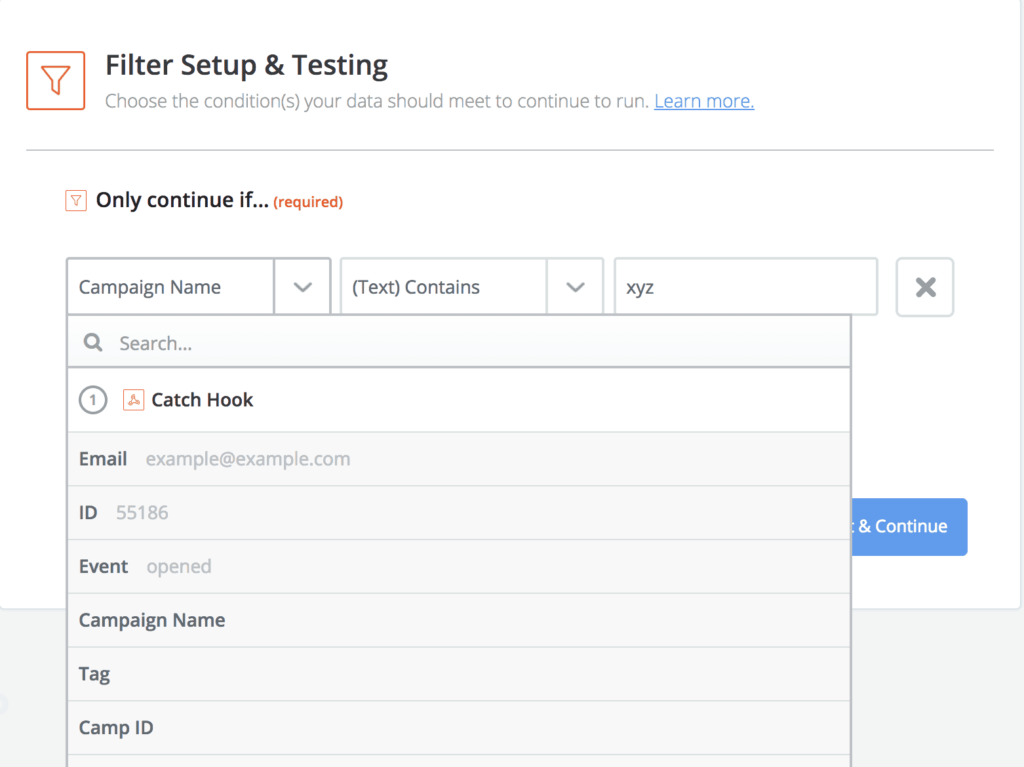The width and height of the screenshot is (1024, 767).
Task: Open the (Text) Contains condition dropdown arrow
Action: (x=575, y=287)
